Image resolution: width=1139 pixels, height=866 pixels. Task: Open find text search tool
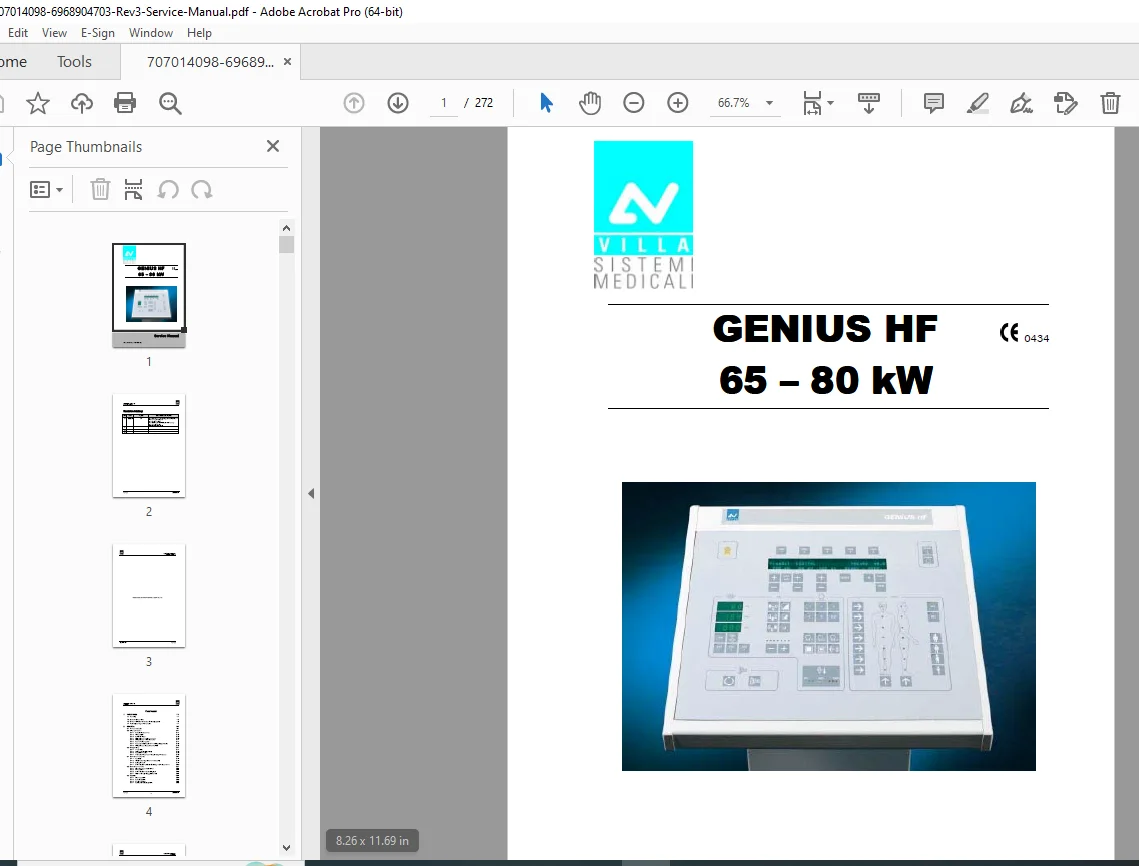click(x=170, y=103)
